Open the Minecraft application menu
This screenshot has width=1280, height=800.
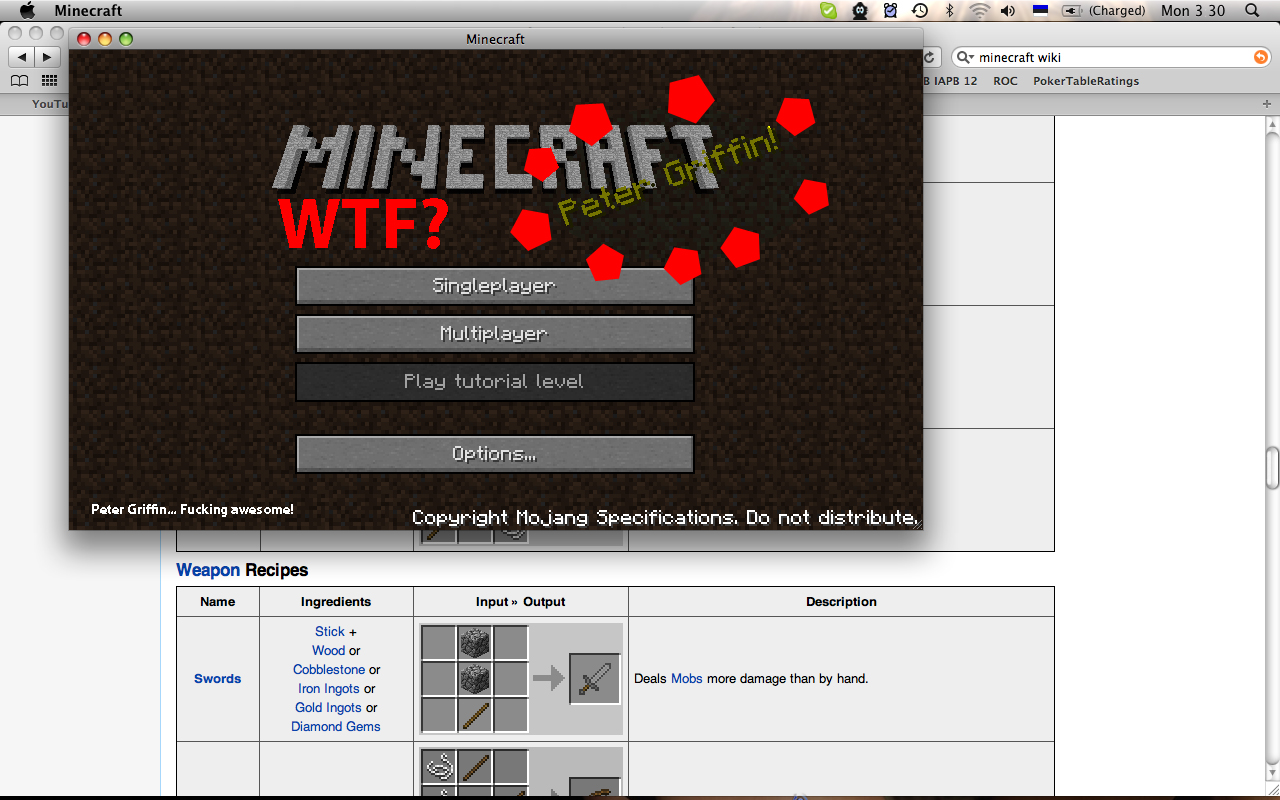coord(88,11)
